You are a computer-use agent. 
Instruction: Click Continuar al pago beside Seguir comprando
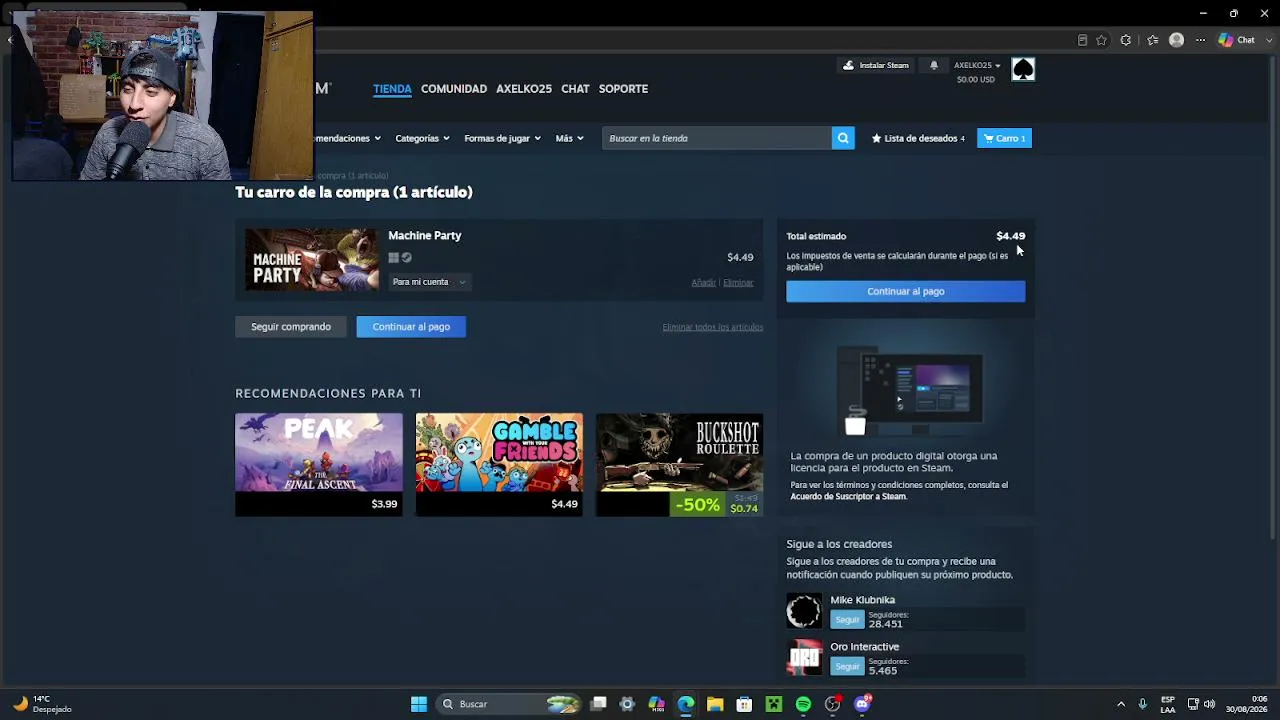coord(411,327)
